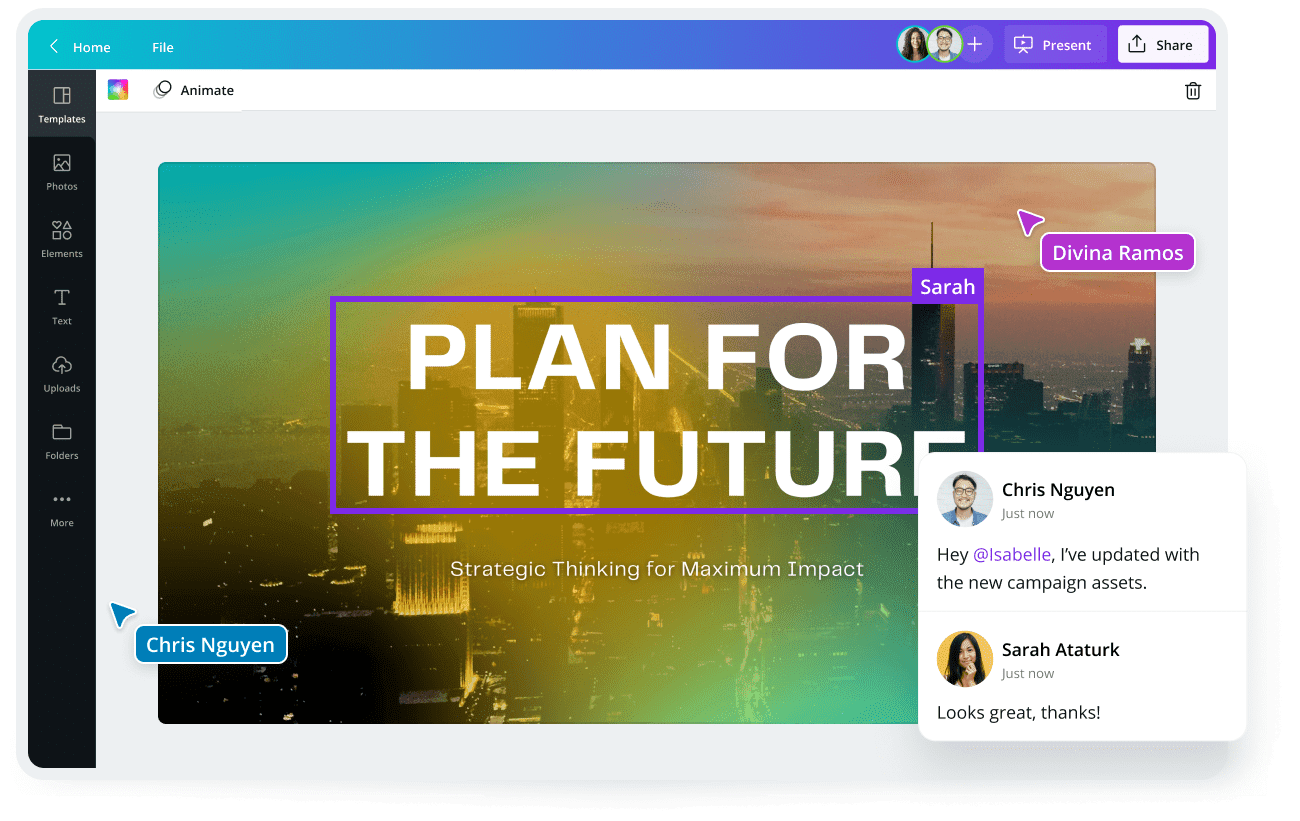Add a collaborator with the plus button
Screen dimensions: 1300x821
tap(975, 44)
